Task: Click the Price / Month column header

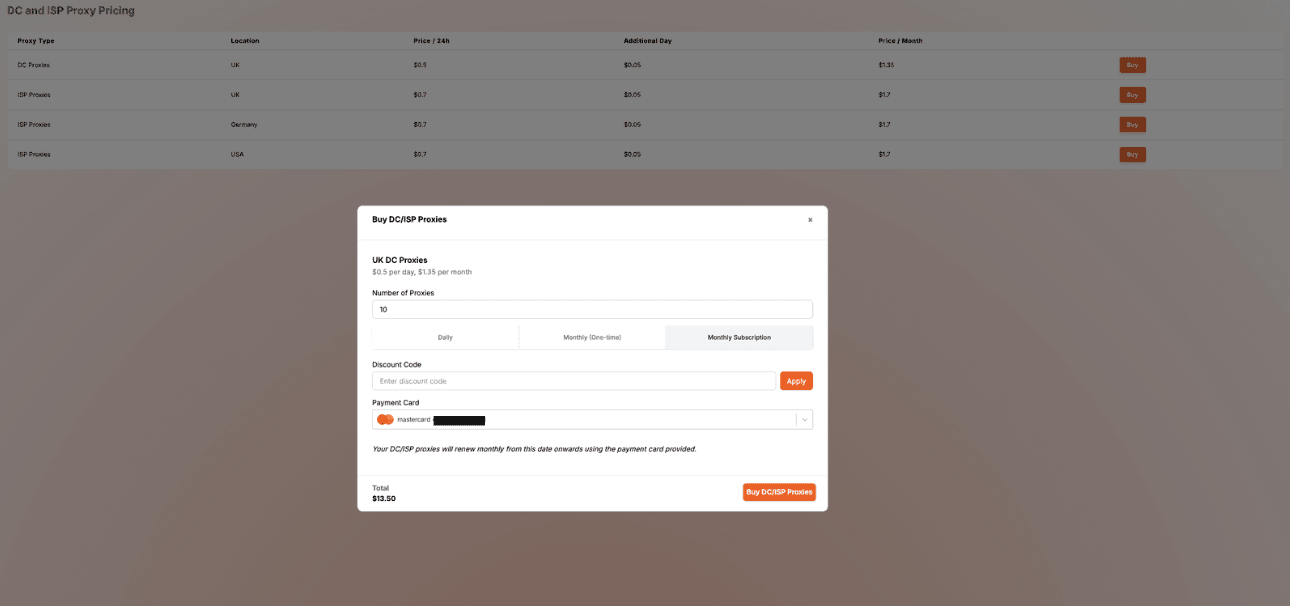Action: 900,41
